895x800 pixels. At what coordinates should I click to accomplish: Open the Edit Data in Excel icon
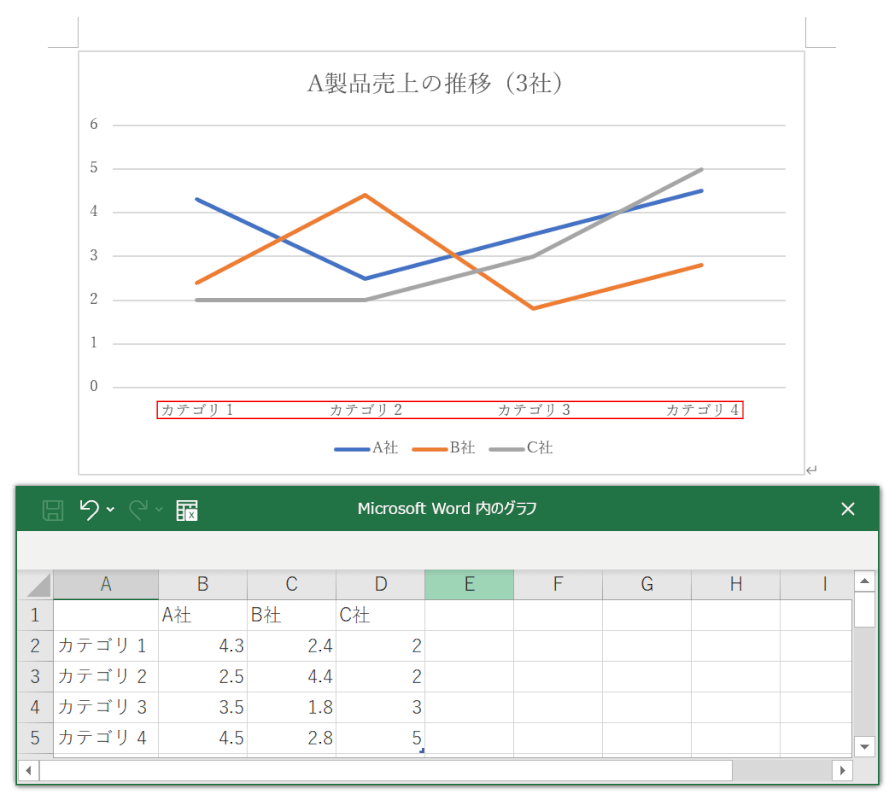187,510
